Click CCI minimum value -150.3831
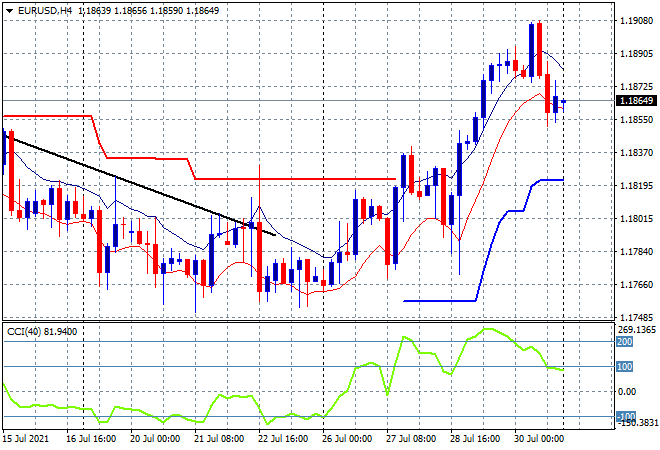This screenshot has width=660, height=450. [637, 423]
